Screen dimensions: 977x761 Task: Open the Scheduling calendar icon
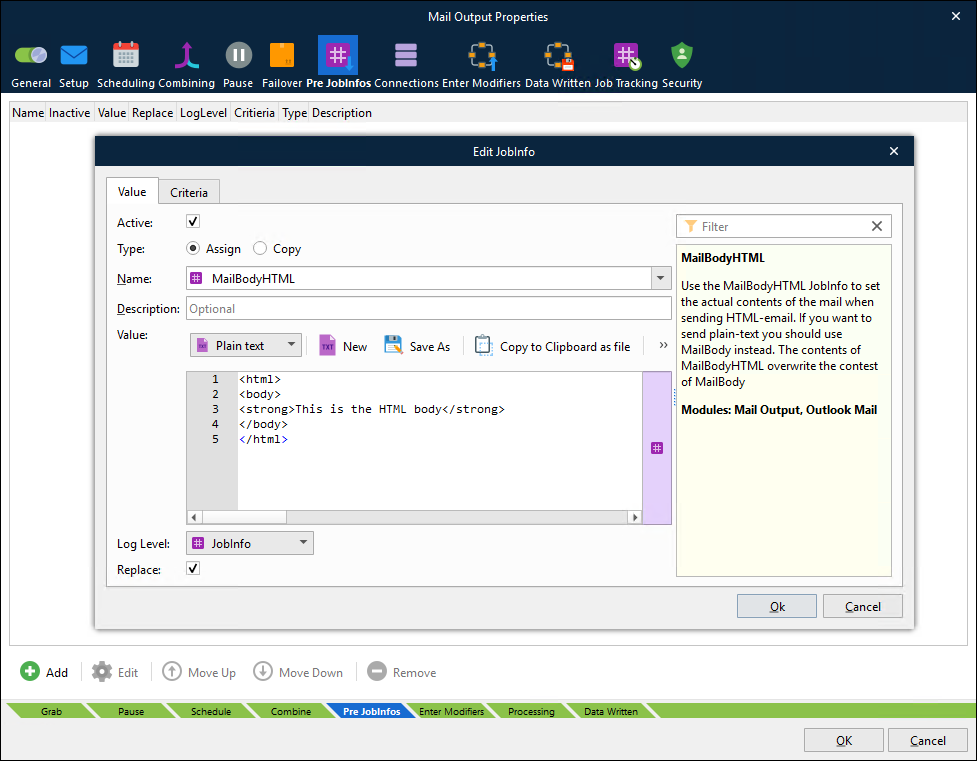126,55
